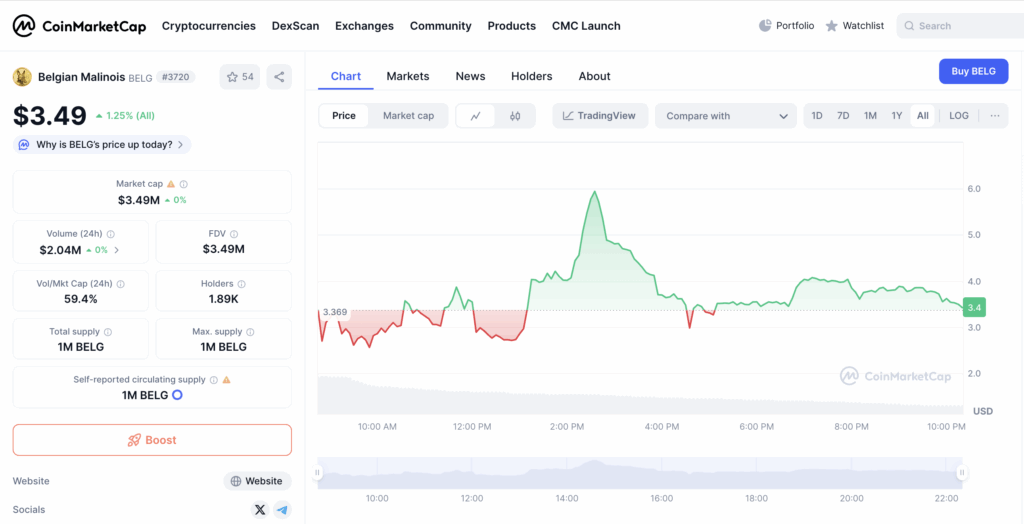Star Belgian Malinois to add to watchlist

[x=240, y=77]
